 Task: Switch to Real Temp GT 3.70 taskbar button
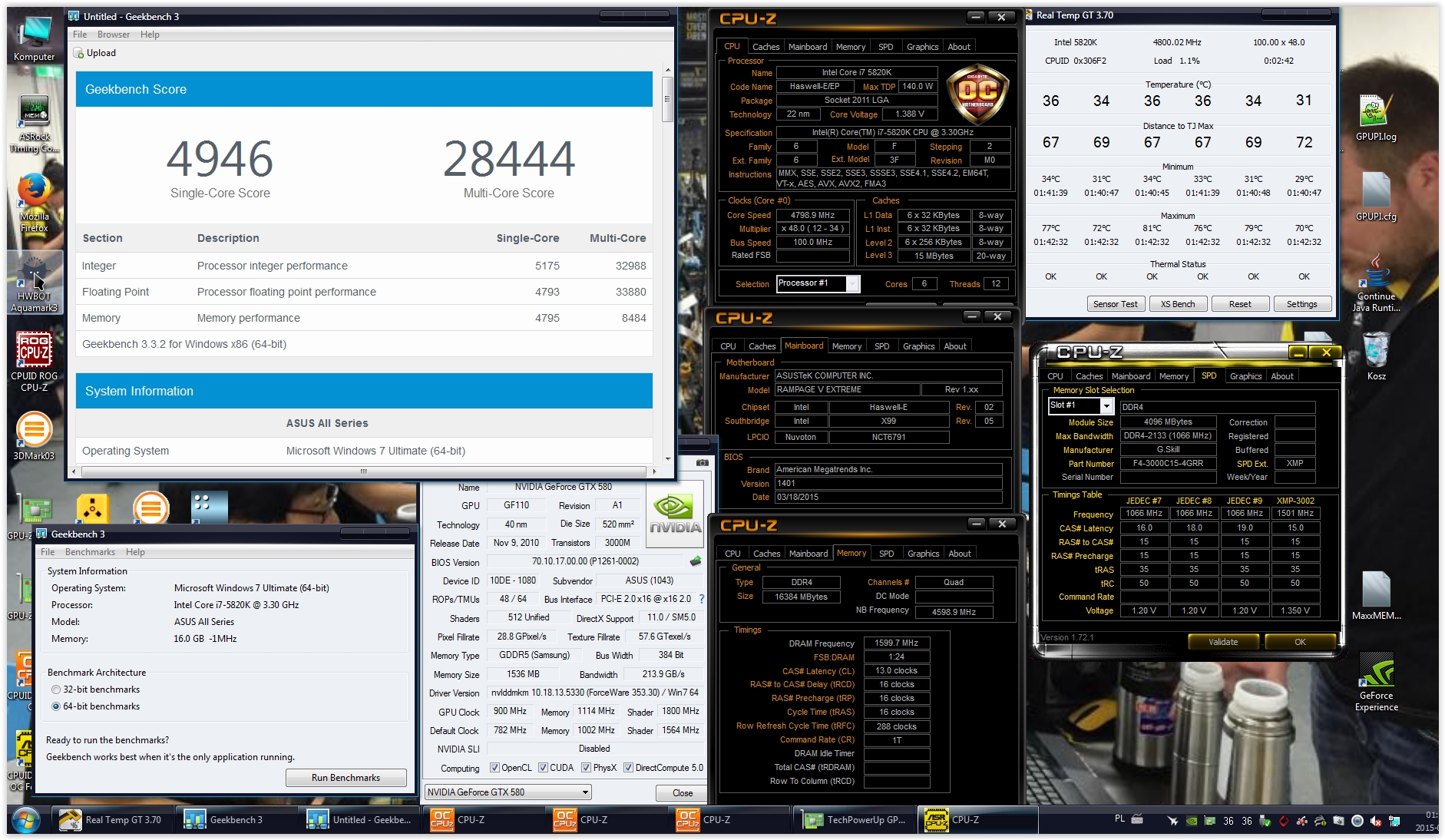pyautogui.click(x=112, y=820)
